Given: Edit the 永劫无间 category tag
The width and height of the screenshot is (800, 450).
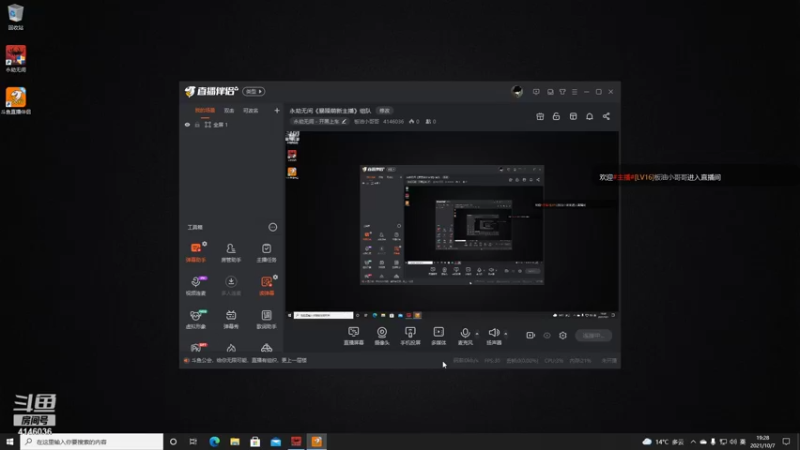Looking at the screenshot, I should [x=320, y=121].
